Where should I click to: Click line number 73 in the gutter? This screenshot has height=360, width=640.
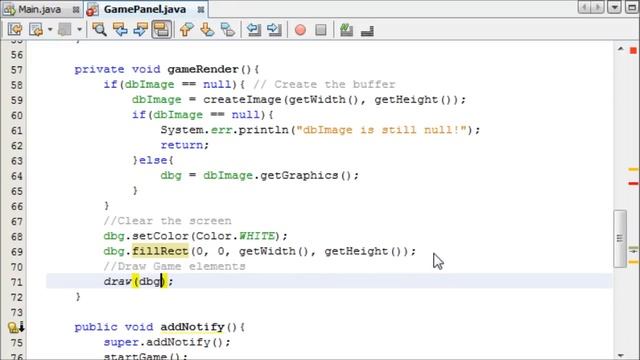16,313
